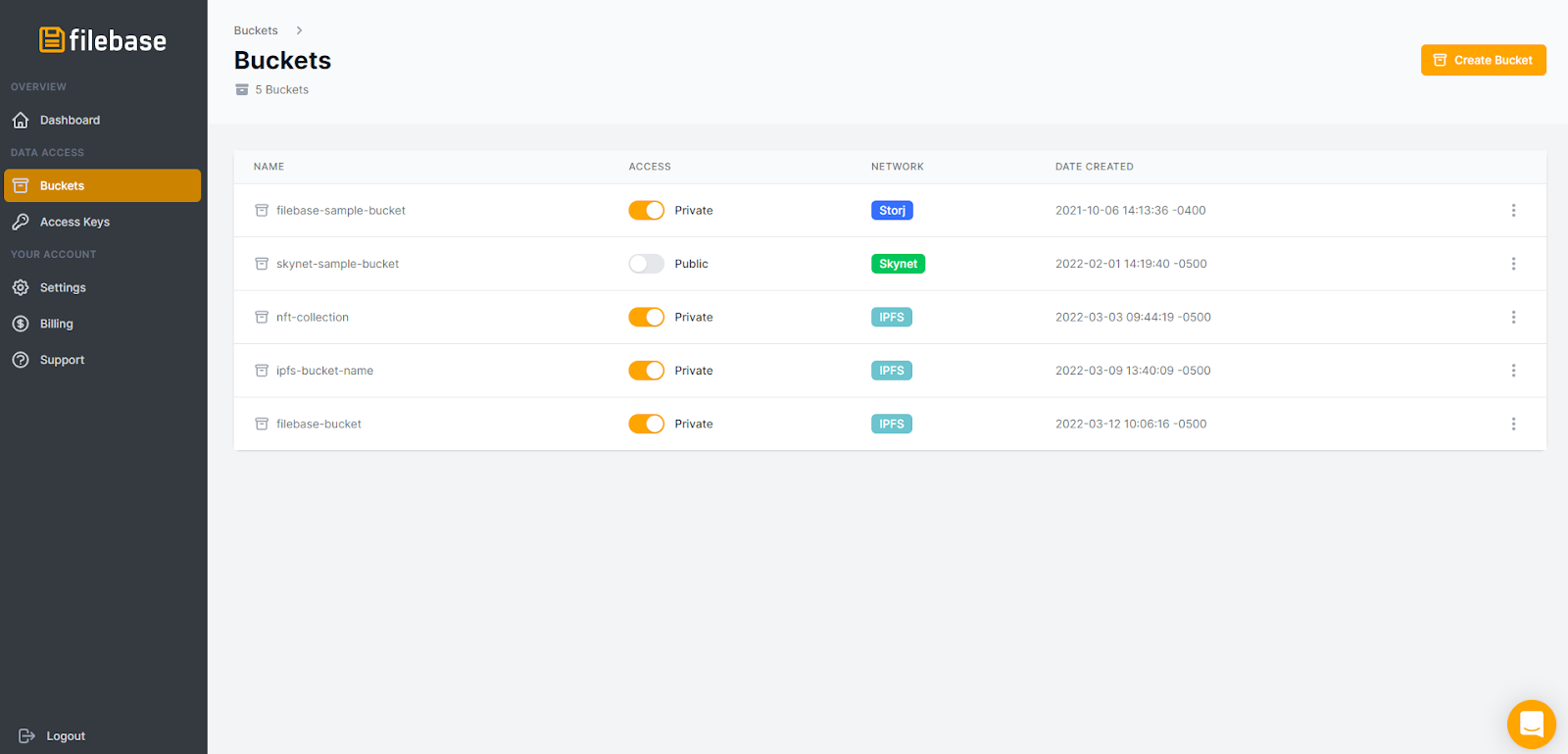Open options menu for filebase-sample-bucket row
The height and width of the screenshot is (754, 1568).
click(x=1513, y=211)
